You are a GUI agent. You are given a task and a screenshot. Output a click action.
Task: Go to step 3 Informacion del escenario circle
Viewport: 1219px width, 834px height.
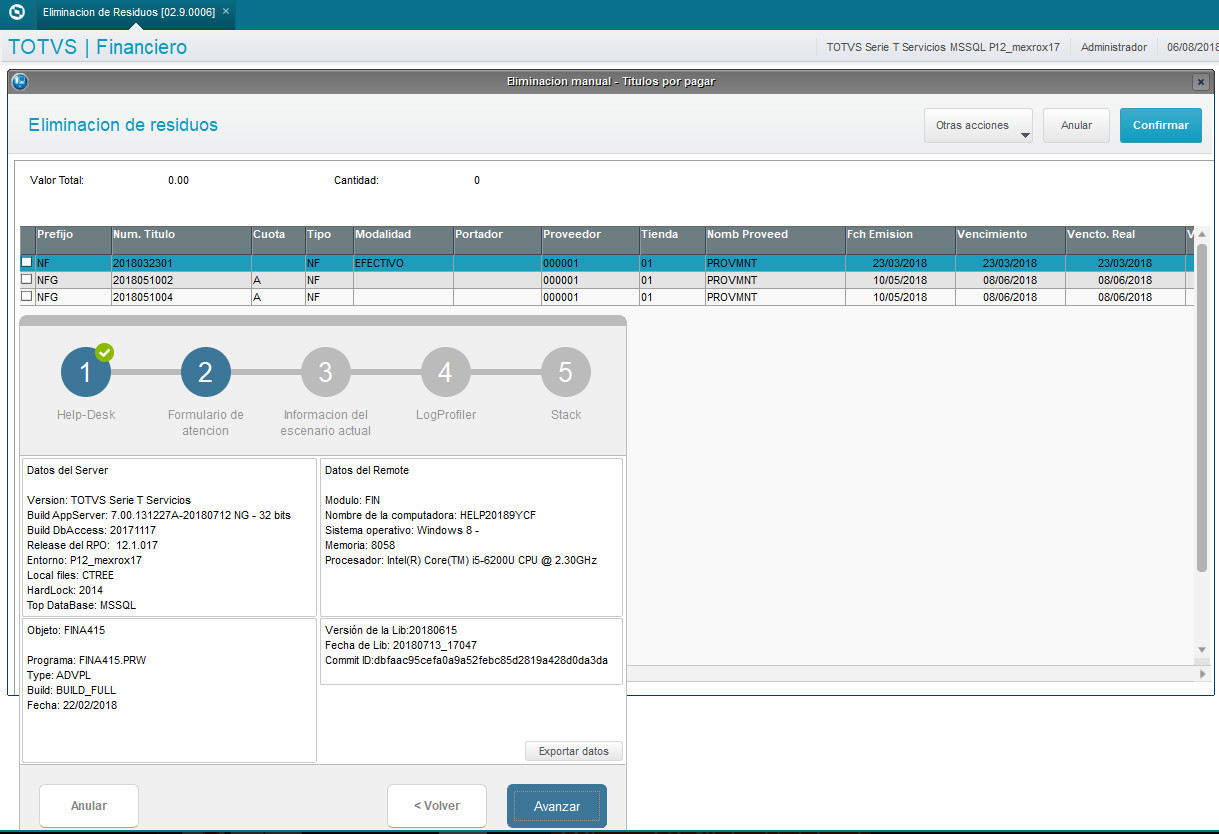point(326,373)
